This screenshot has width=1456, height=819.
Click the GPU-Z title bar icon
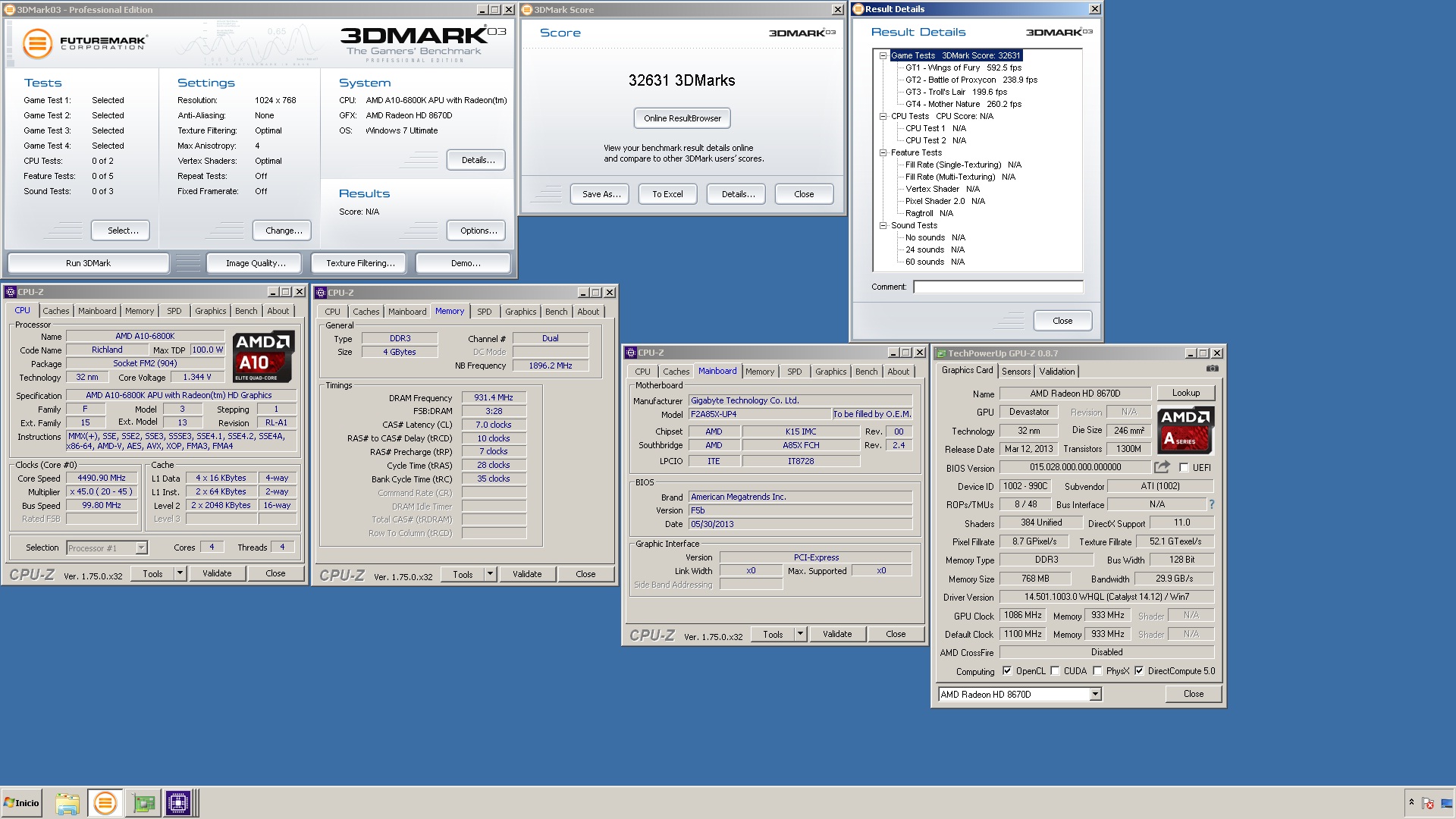tap(941, 353)
